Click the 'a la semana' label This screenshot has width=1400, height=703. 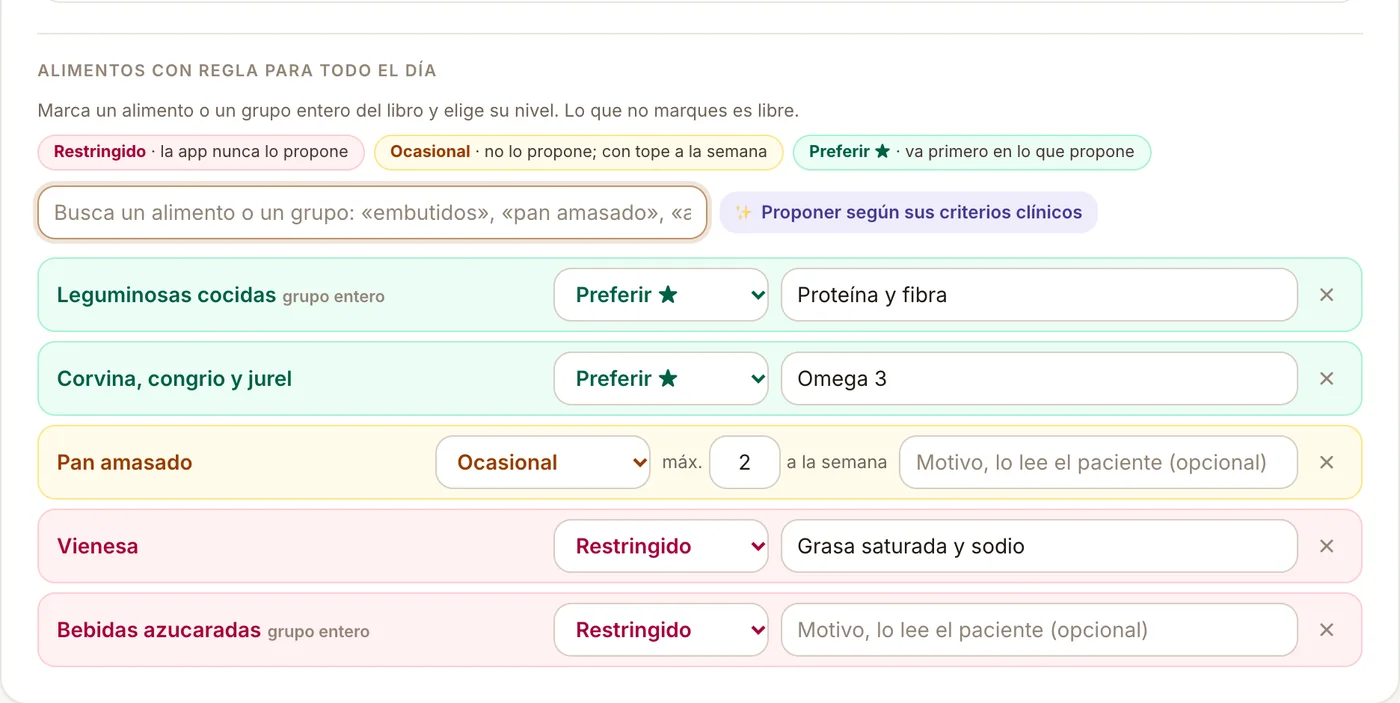point(837,463)
